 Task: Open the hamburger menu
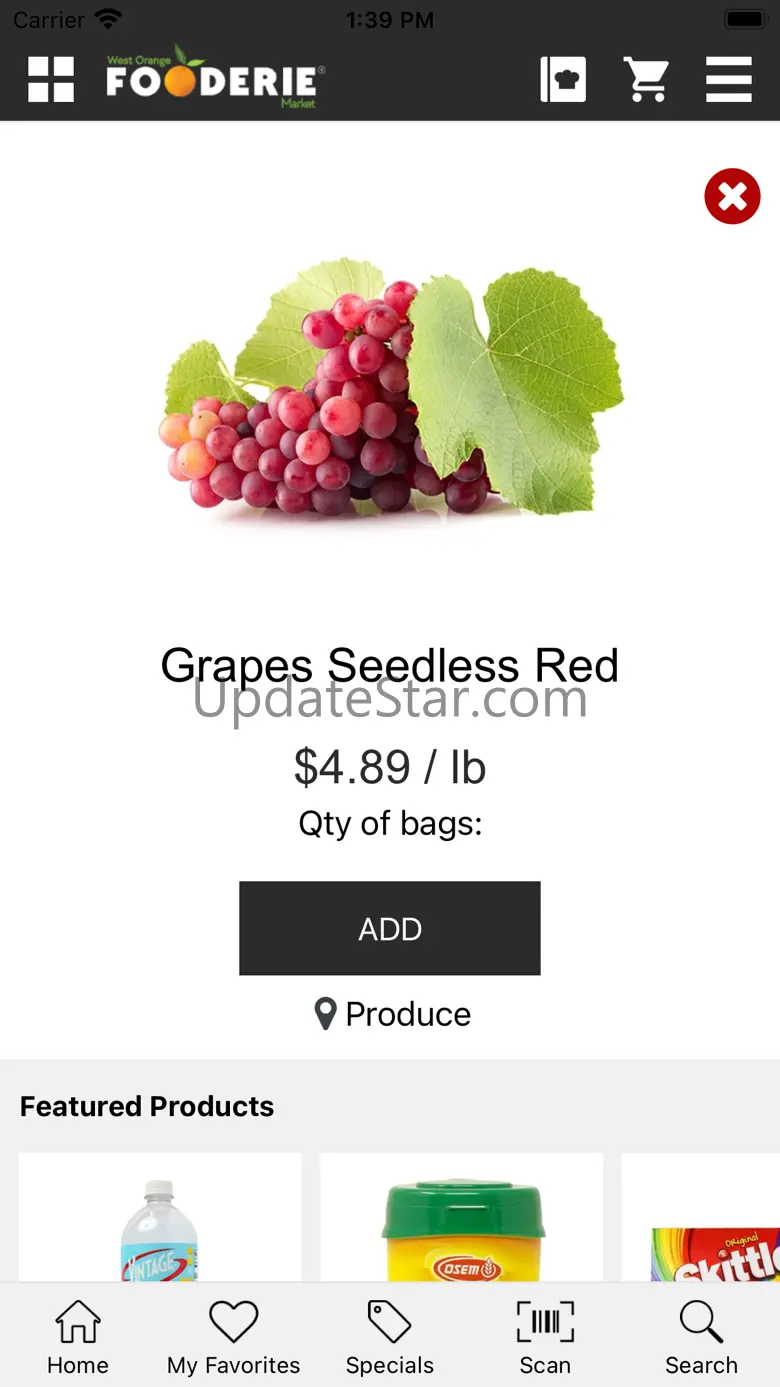(x=728, y=79)
